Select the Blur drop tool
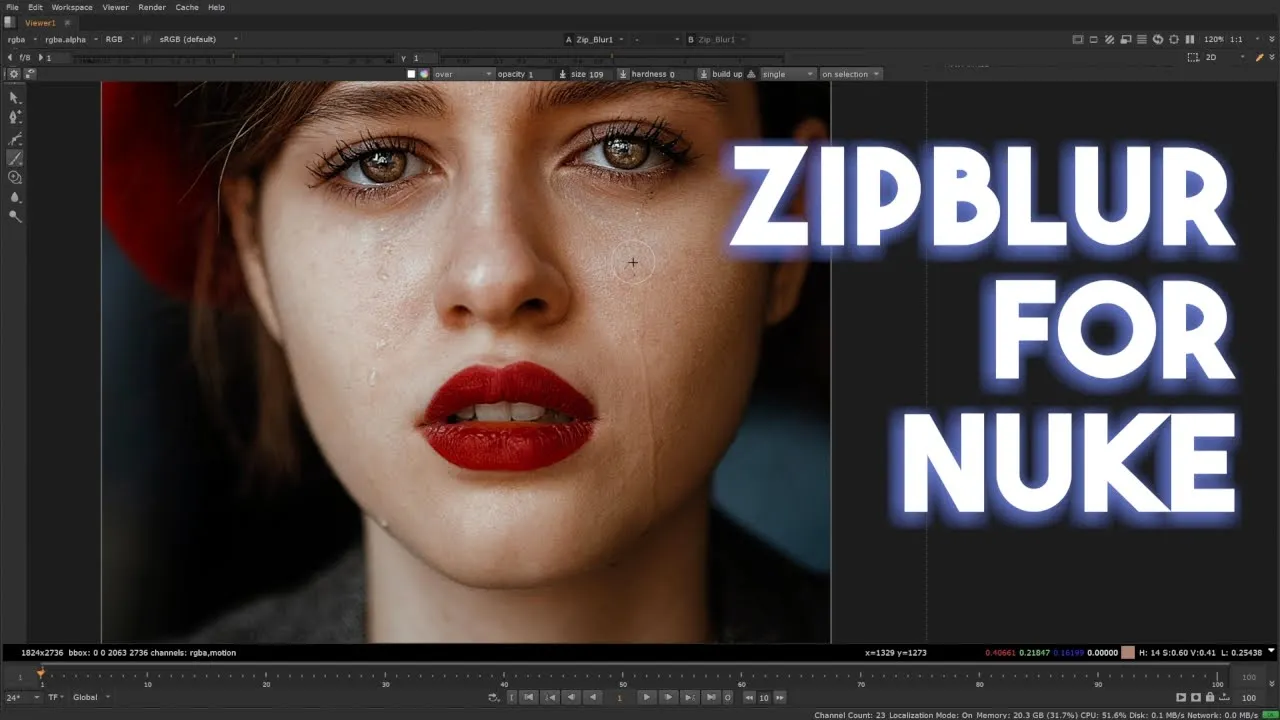 point(15,197)
